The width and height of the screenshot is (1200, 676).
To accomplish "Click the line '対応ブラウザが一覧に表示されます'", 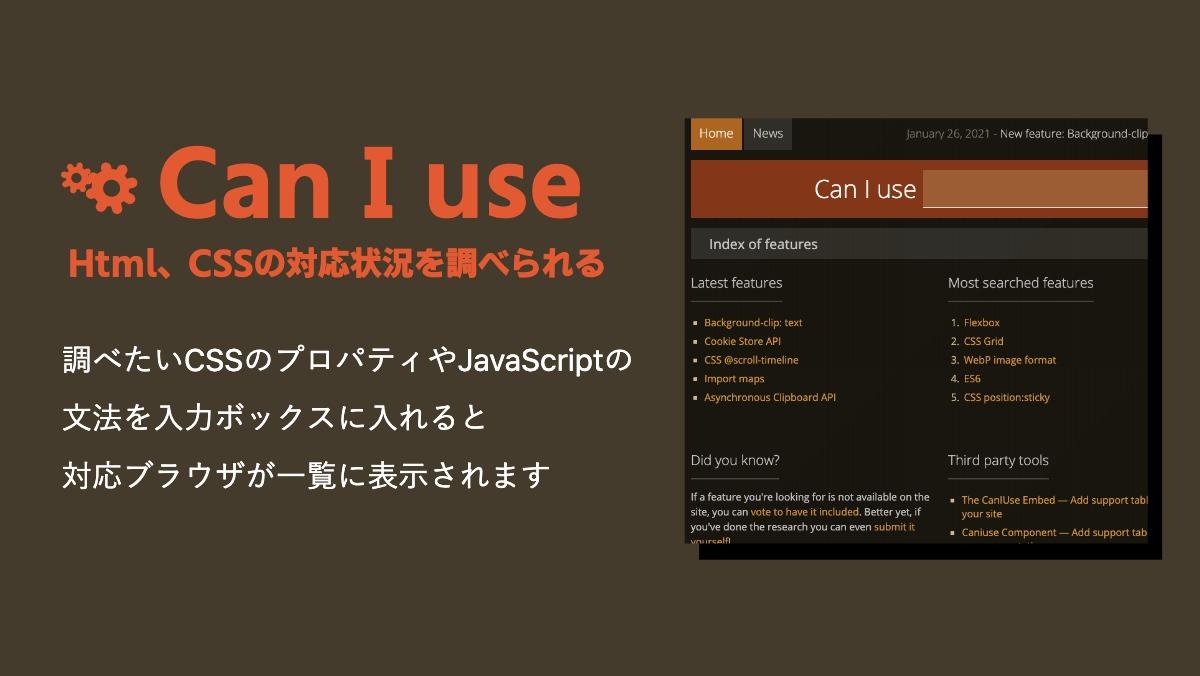I will (307, 475).
